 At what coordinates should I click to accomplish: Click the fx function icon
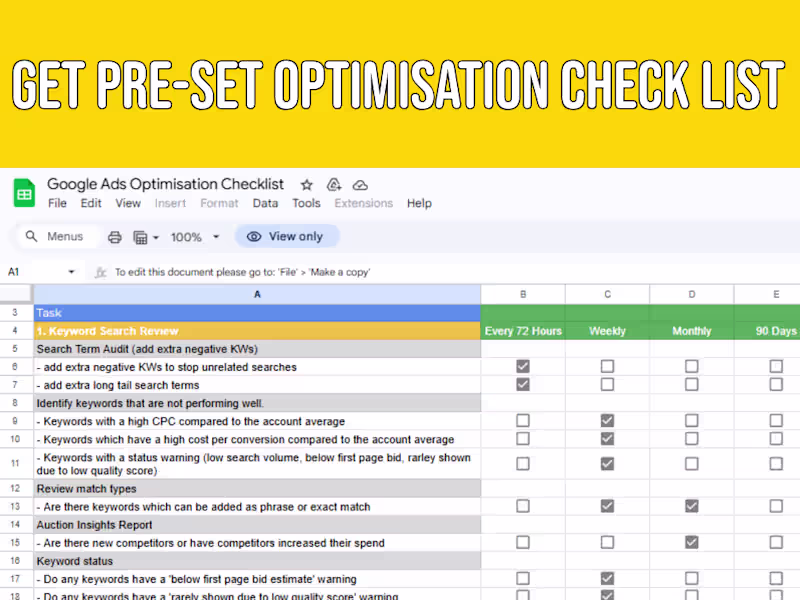point(101,272)
